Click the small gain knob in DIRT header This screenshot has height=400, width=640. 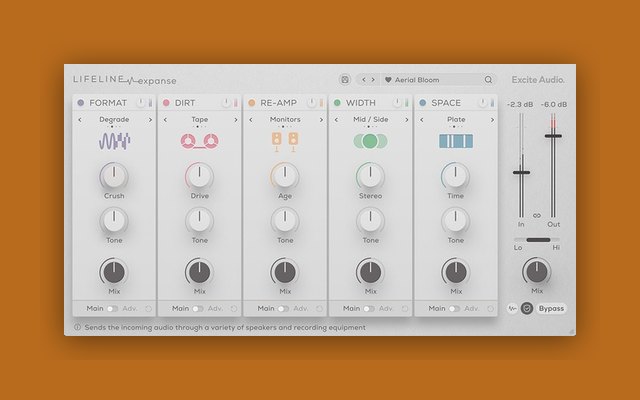pos(227,103)
